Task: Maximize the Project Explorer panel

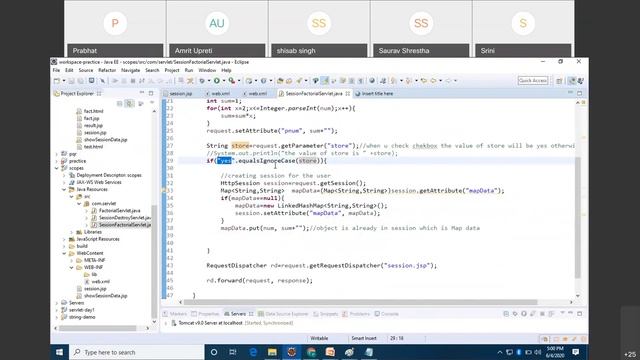Action: point(151,93)
